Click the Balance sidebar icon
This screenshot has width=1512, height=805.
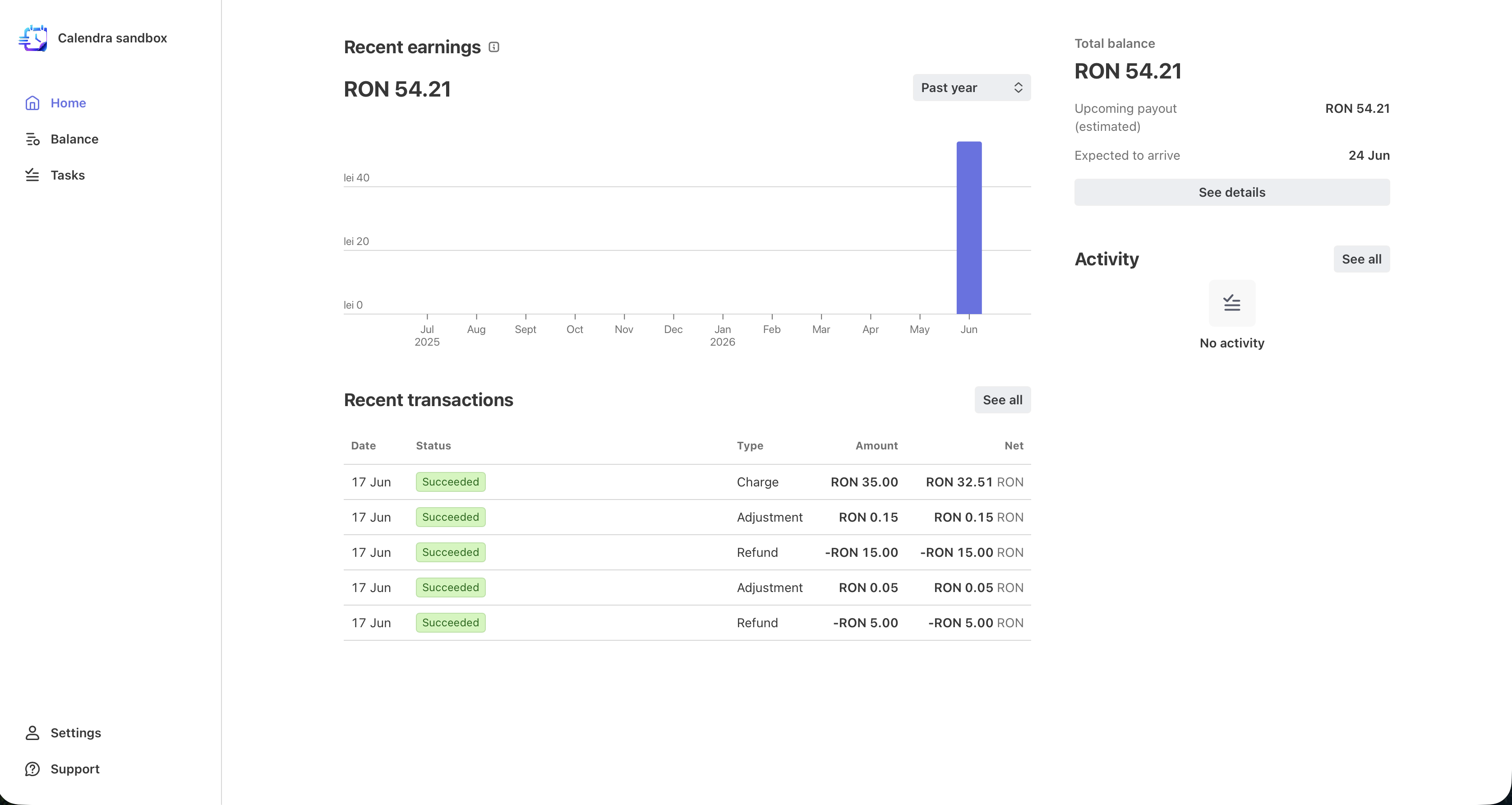(x=32, y=139)
